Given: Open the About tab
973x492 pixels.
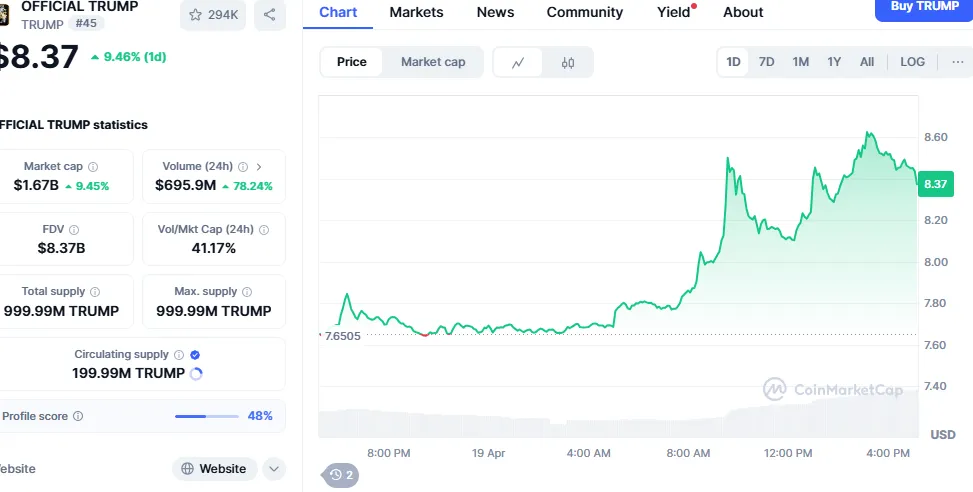Looking at the screenshot, I should pyautogui.click(x=743, y=12).
